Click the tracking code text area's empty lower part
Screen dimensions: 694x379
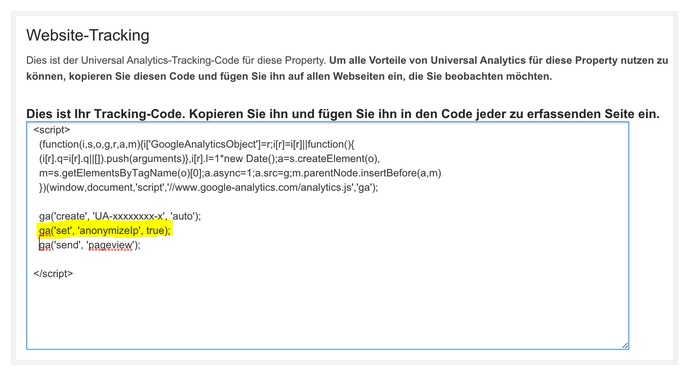click(328, 314)
